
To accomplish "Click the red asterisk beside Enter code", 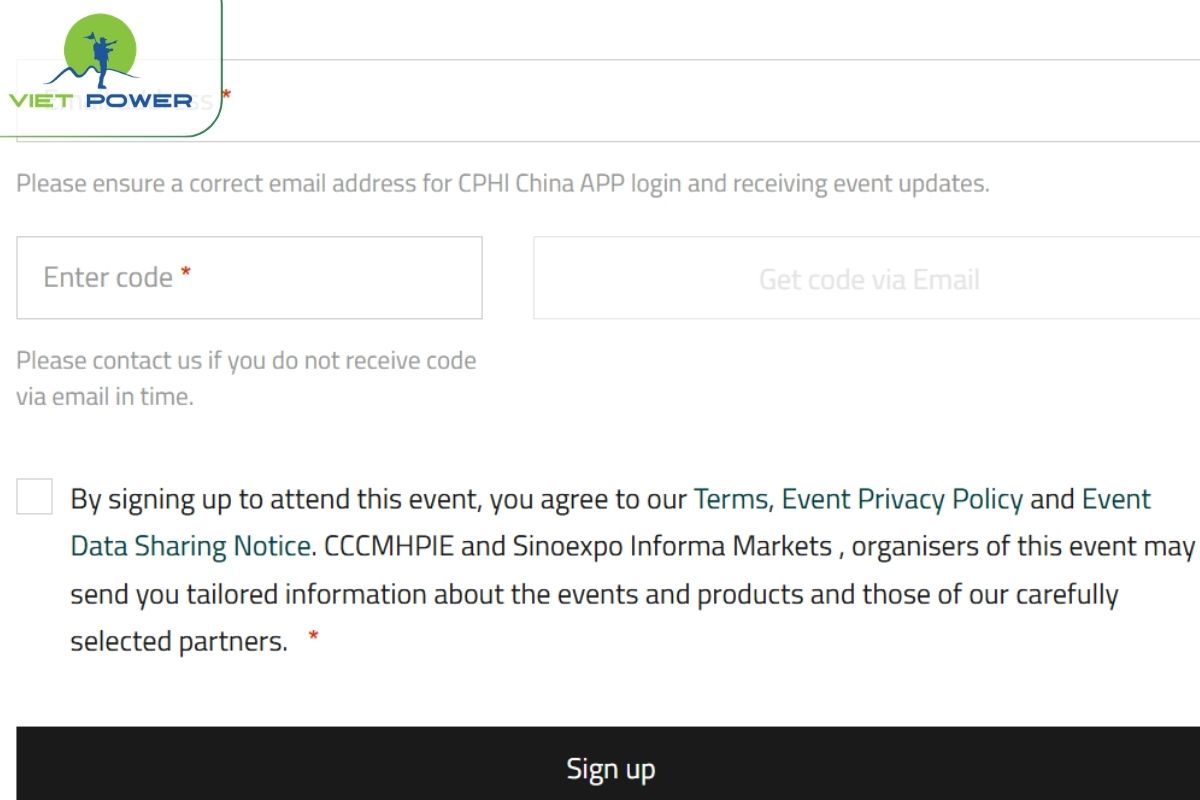I will pyautogui.click(x=185, y=275).
